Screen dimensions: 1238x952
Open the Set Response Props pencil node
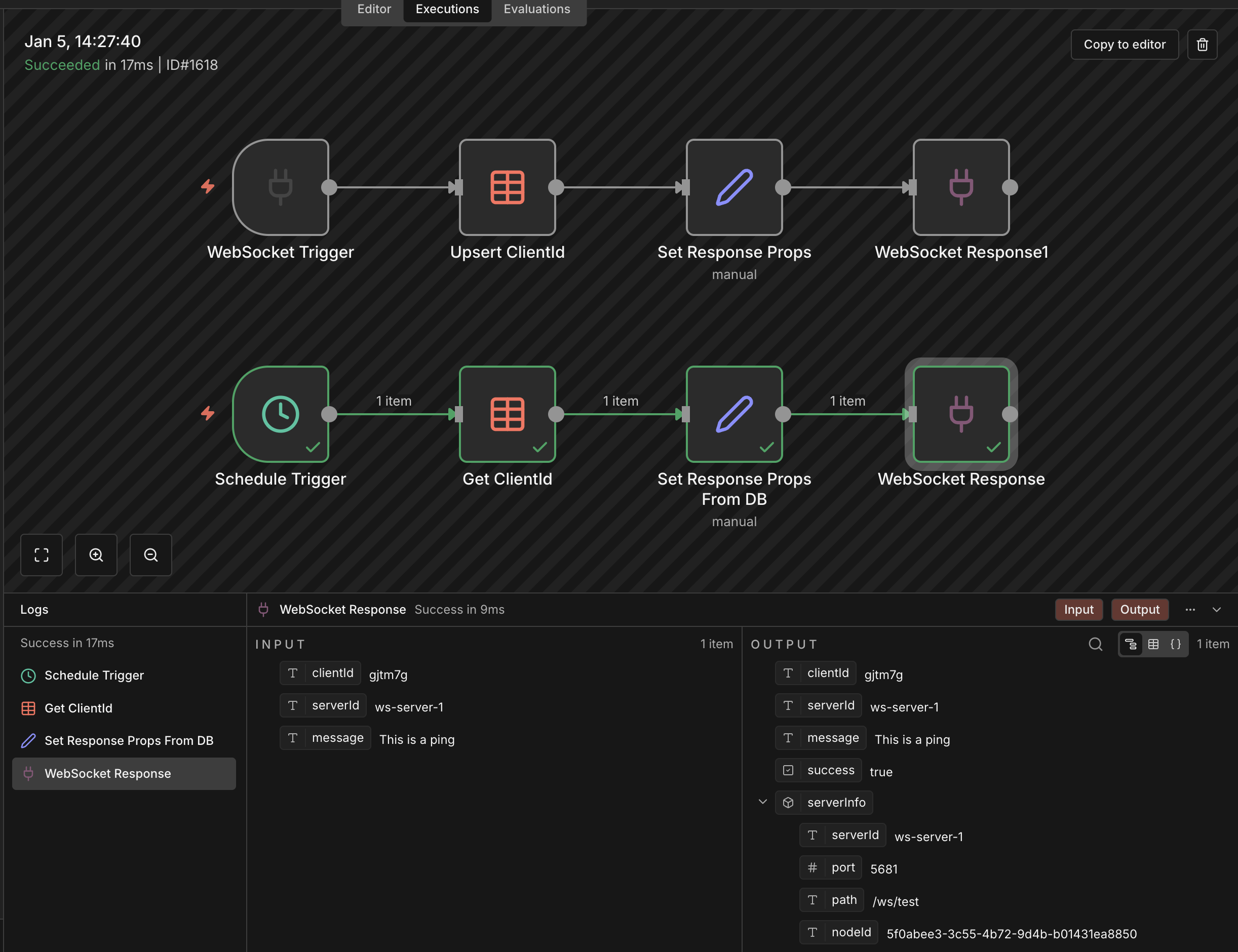click(734, 187)
